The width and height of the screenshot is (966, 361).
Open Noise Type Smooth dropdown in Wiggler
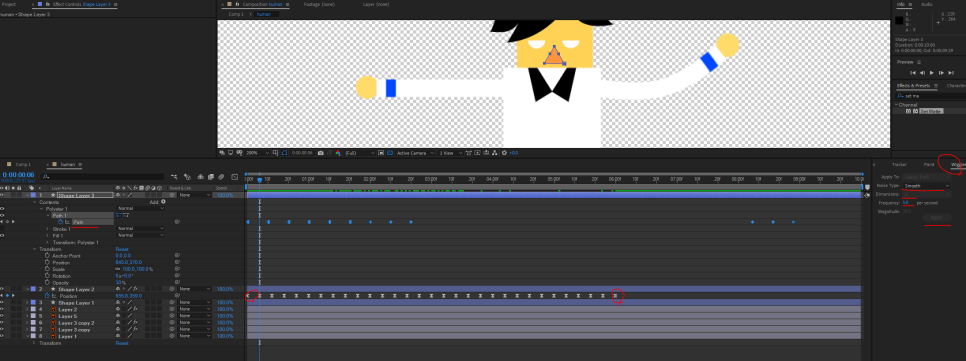[927, 185]
